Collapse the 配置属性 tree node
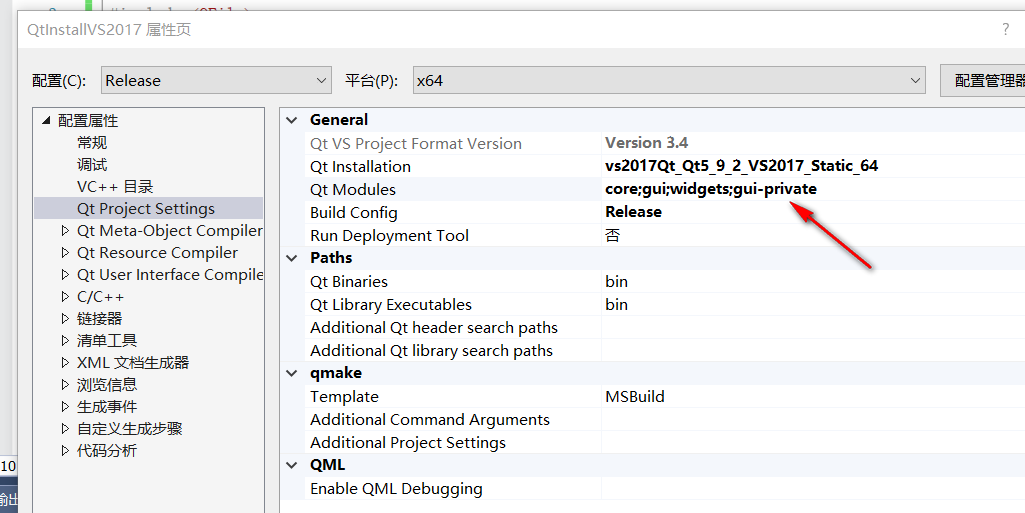Viewport: 1025px width, 513px height. (x=45, y=121)
